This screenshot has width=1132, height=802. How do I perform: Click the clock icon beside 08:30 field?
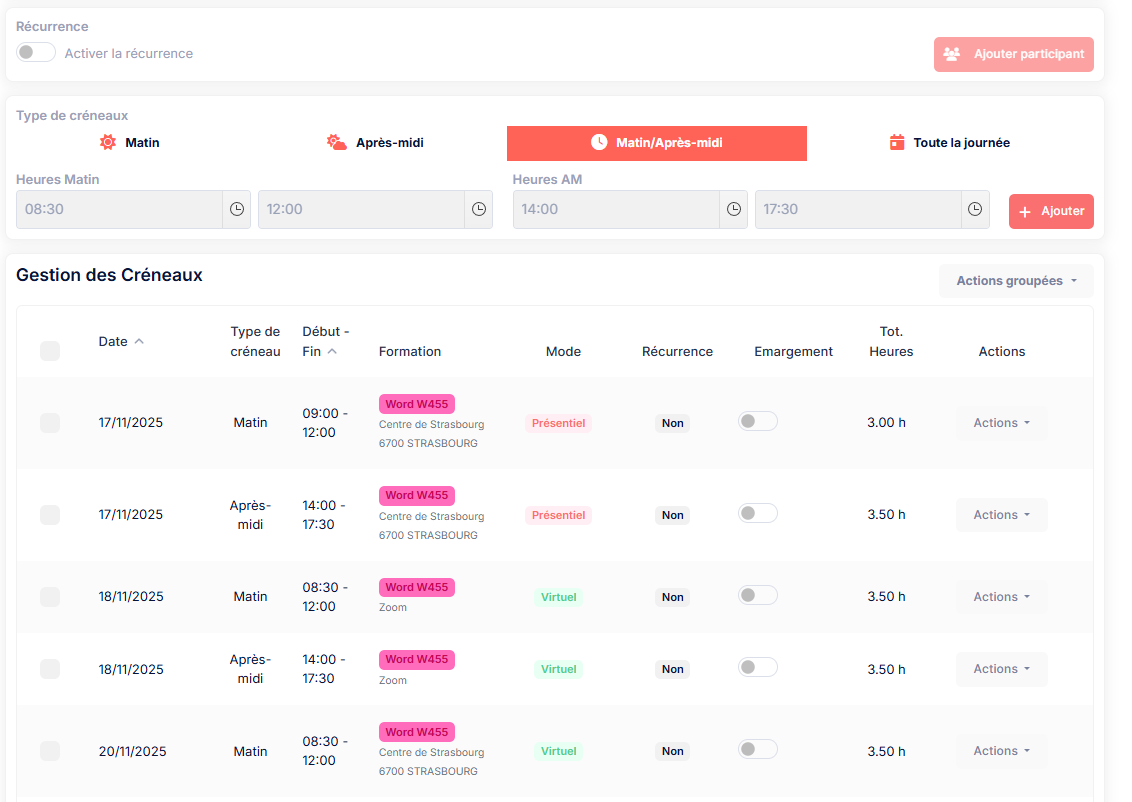(x=237, y=209)
